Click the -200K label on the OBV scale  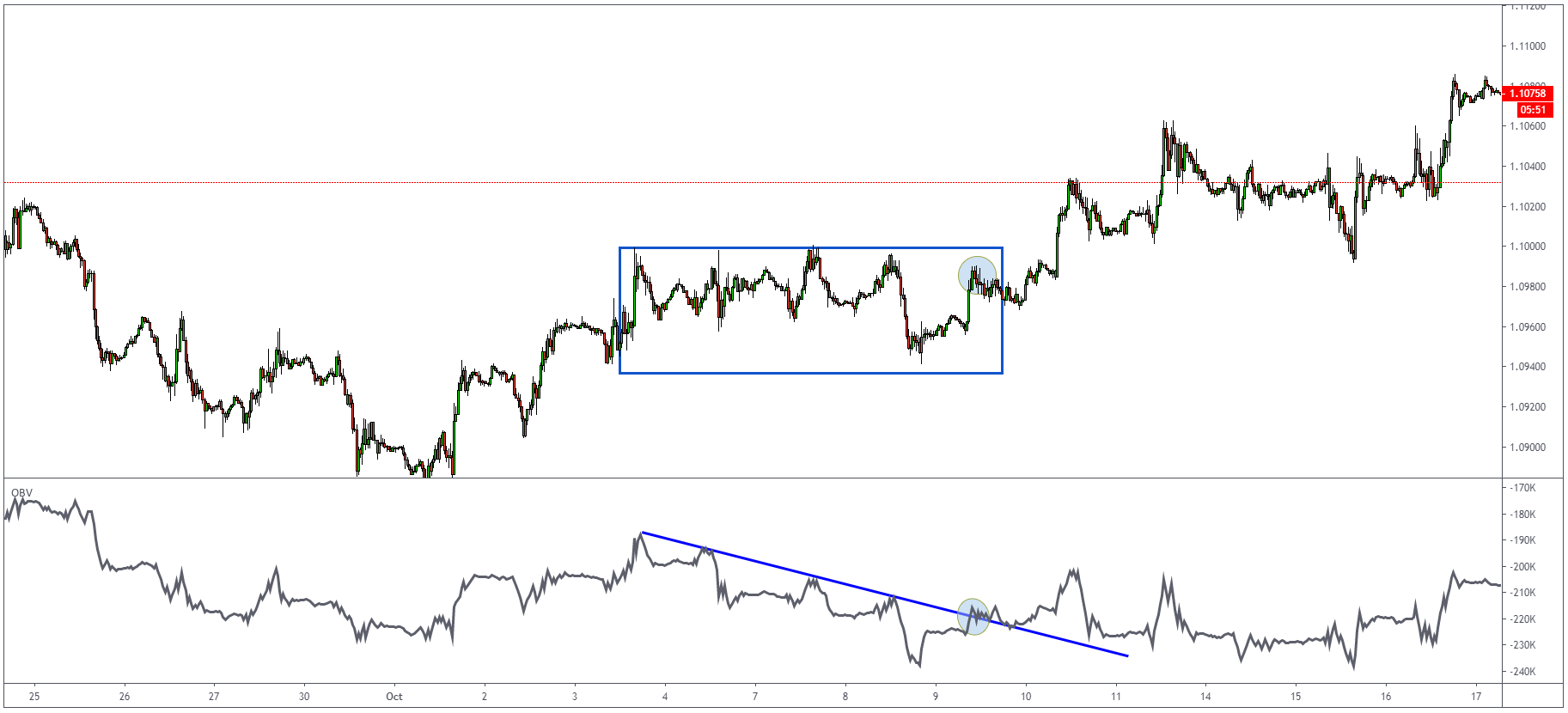(1523, 567)
